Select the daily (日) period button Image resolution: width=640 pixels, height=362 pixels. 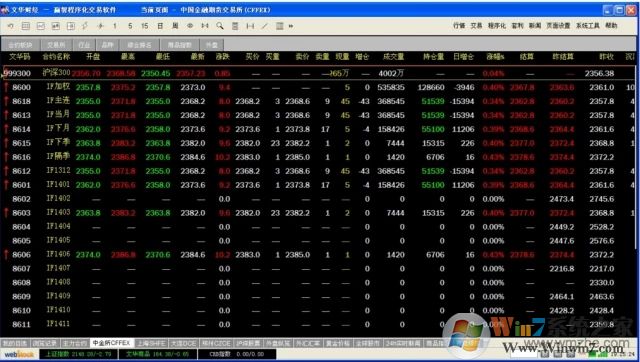[x=160, y=26]
